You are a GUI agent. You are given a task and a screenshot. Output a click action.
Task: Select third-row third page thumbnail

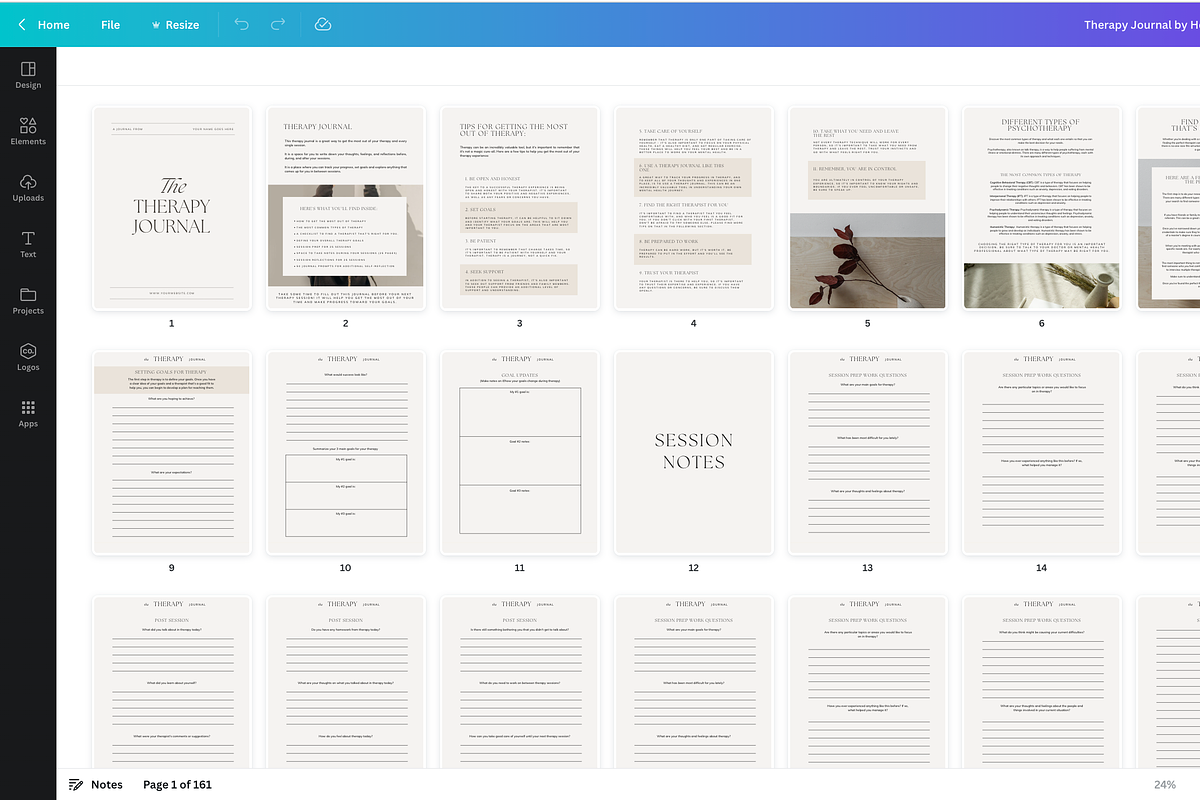pos(519,682)
